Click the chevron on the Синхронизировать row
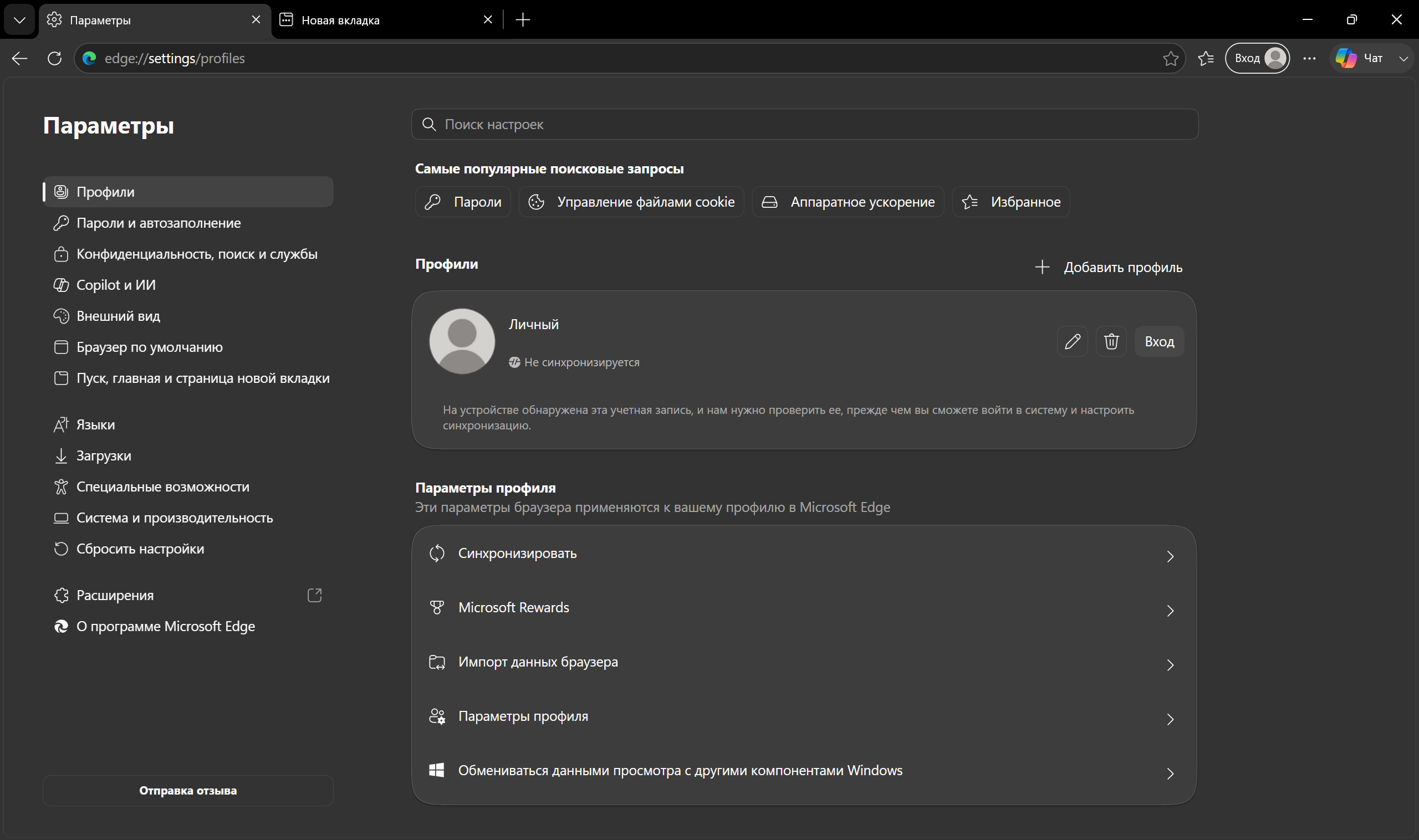 pyautogui.click(x=1170, y=556)
